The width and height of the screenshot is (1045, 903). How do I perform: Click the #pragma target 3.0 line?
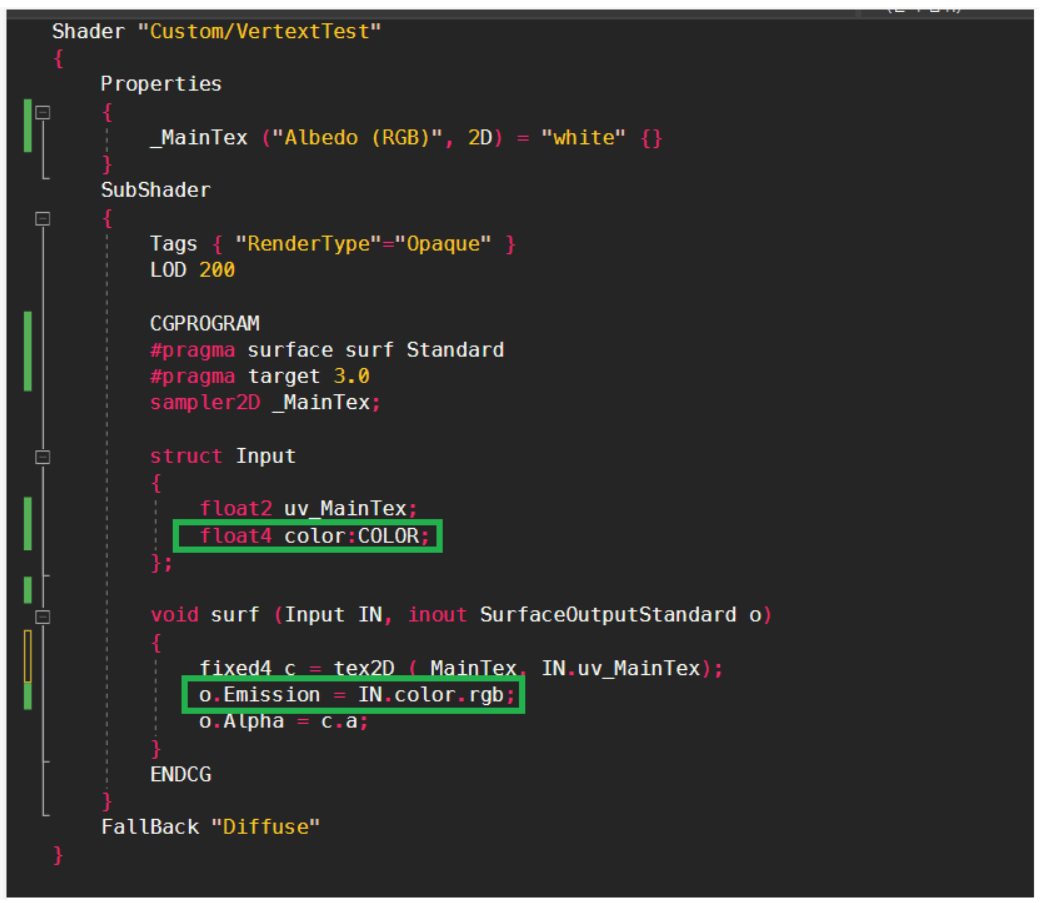pyautogui.click(x=259, y=377)
